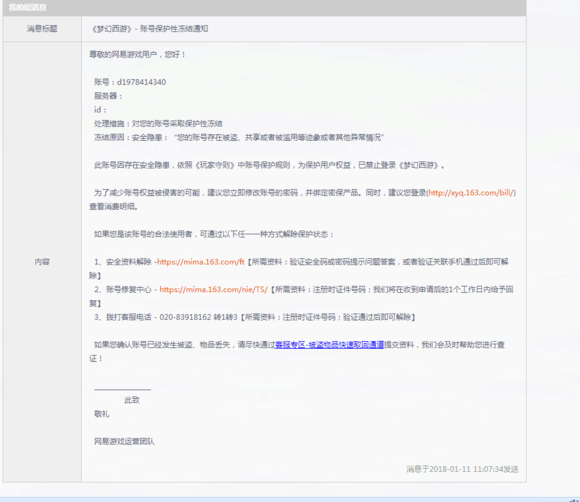Click option 3 text 拨打客服电话
The height and width of the screenshot is (502, 580).
click(129, 317)
